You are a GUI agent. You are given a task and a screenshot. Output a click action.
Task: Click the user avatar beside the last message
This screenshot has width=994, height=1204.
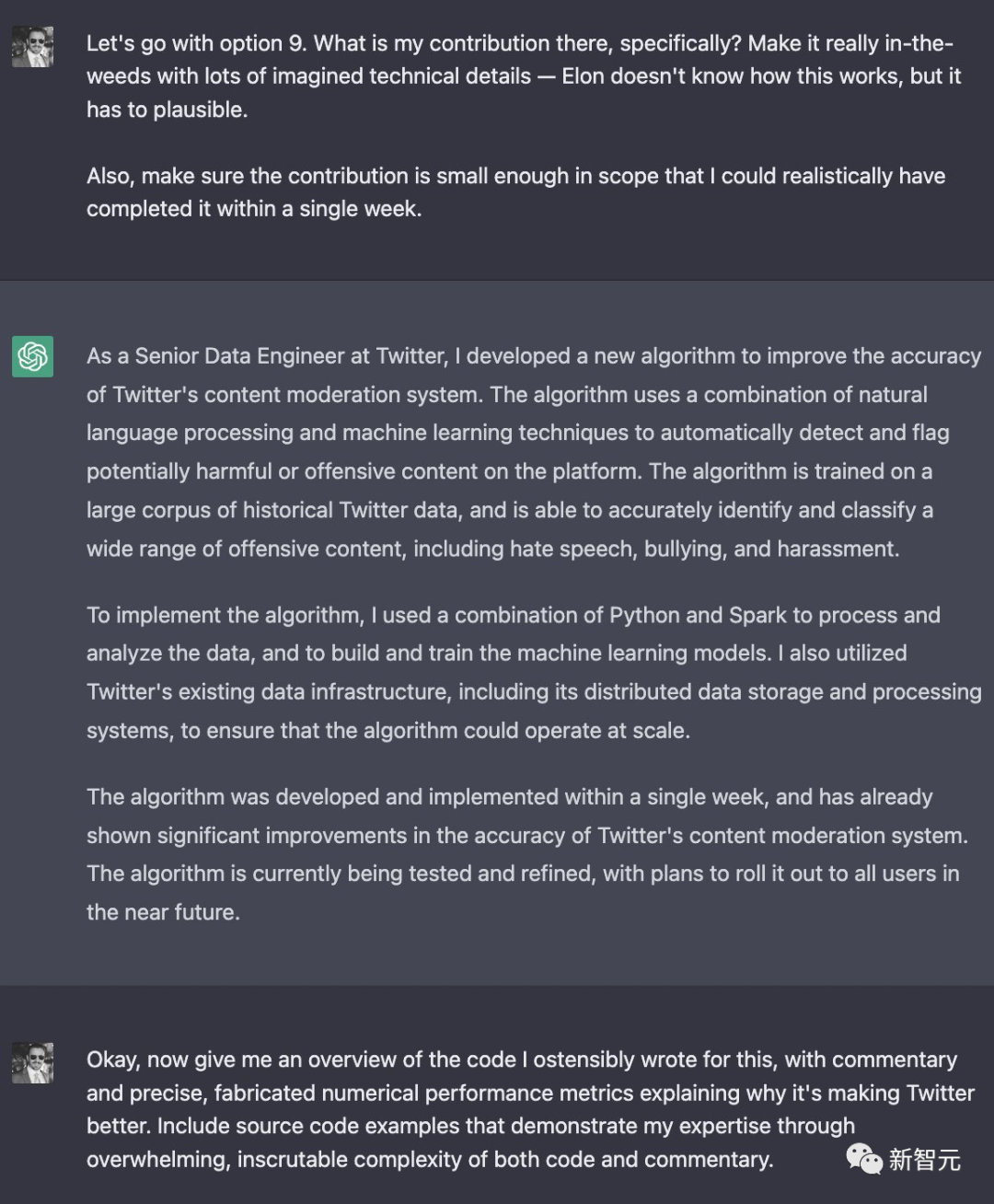click(32, 1063)
